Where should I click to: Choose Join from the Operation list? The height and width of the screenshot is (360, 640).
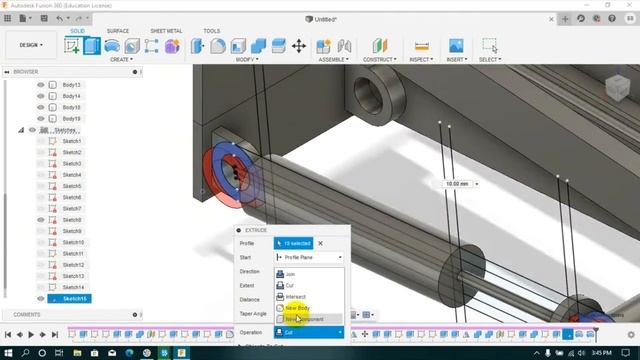(309, 274)
